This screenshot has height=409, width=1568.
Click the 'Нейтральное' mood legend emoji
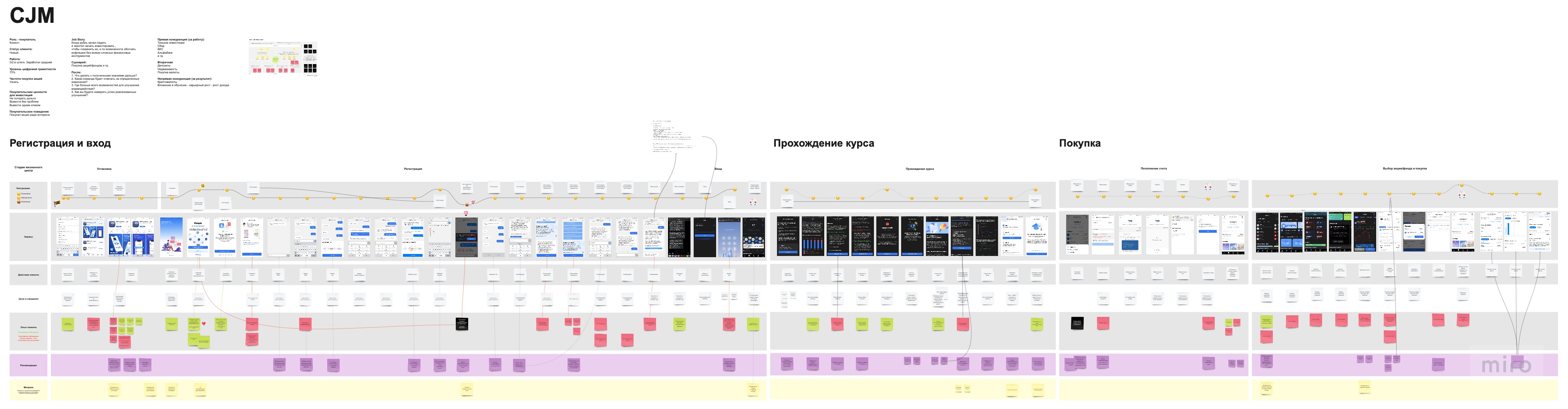19,198
